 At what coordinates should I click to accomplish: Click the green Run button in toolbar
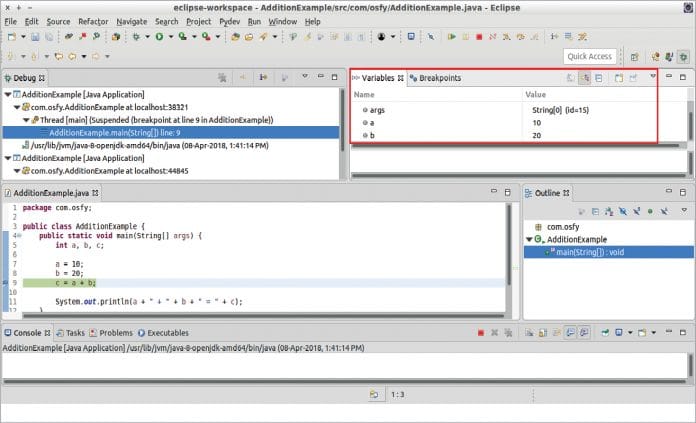pyautogui.click(x=158, y=37)
